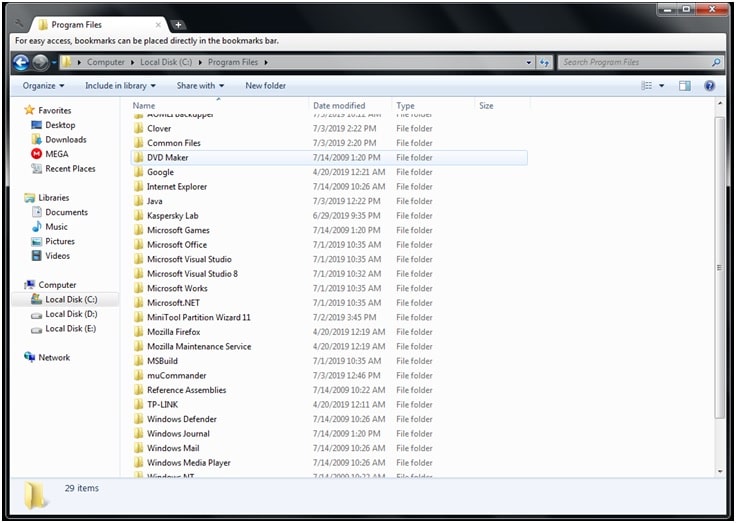Select the Mozilla Firefox folder
This screenshot has width=736, height=523.
tap(329, 332)
